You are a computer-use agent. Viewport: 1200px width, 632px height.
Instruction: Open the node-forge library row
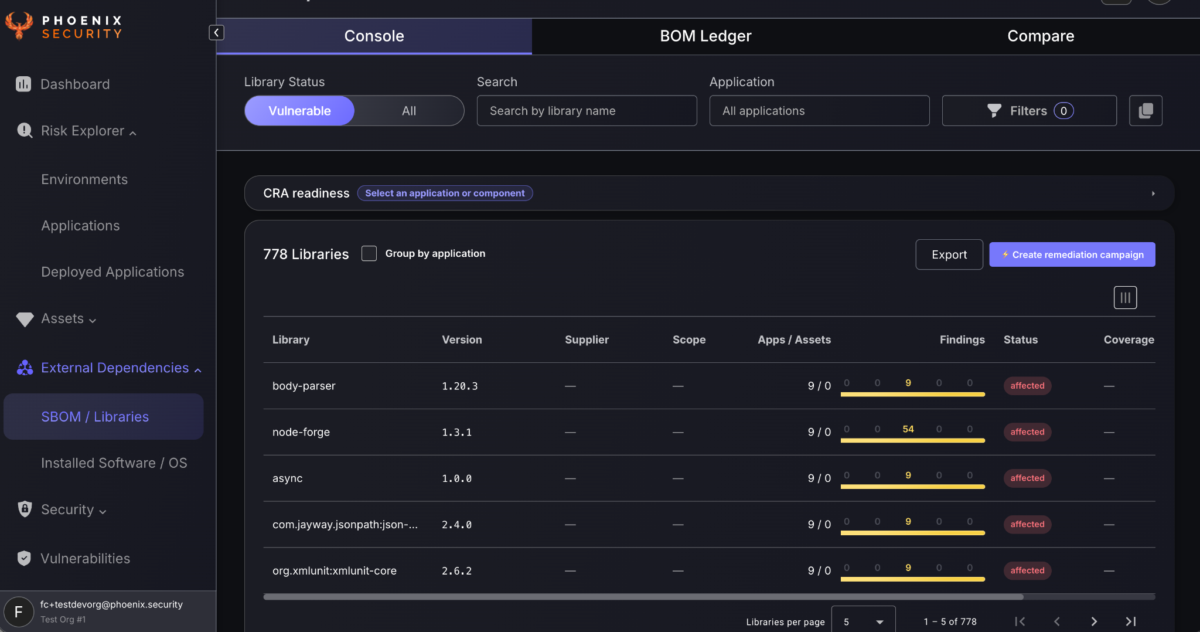[709, 432]
